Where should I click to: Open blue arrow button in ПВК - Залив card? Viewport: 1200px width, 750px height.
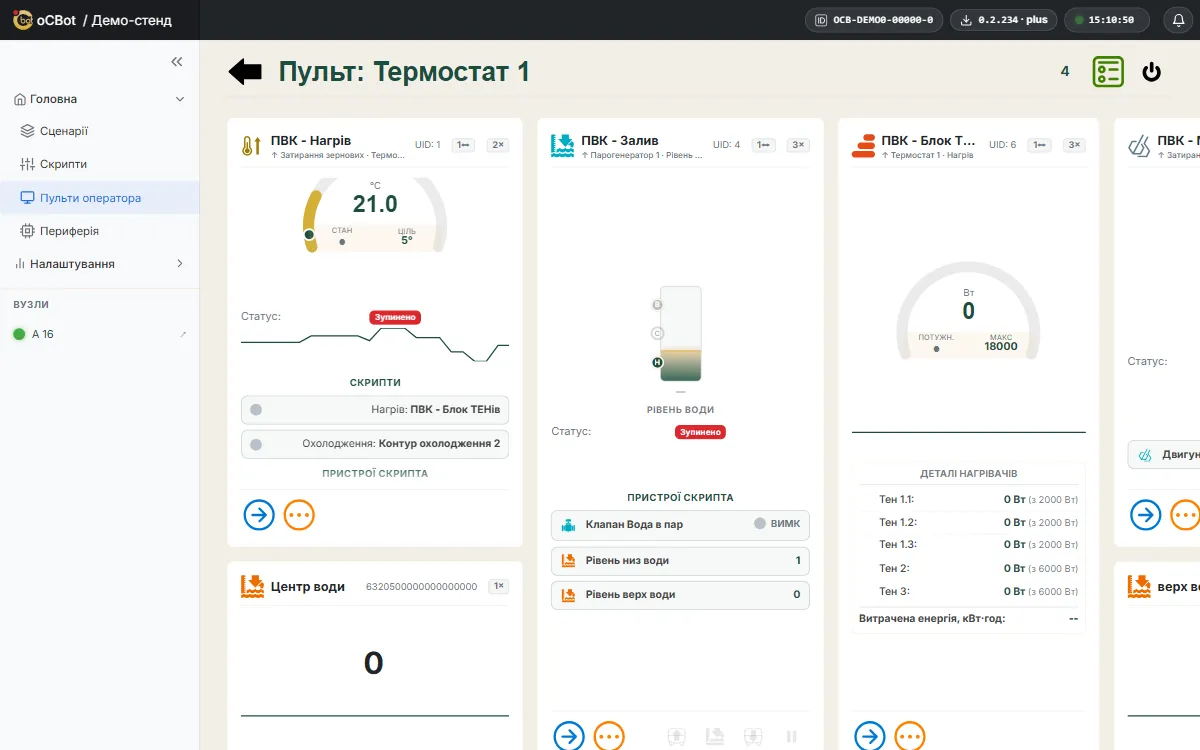coord(569,737)
